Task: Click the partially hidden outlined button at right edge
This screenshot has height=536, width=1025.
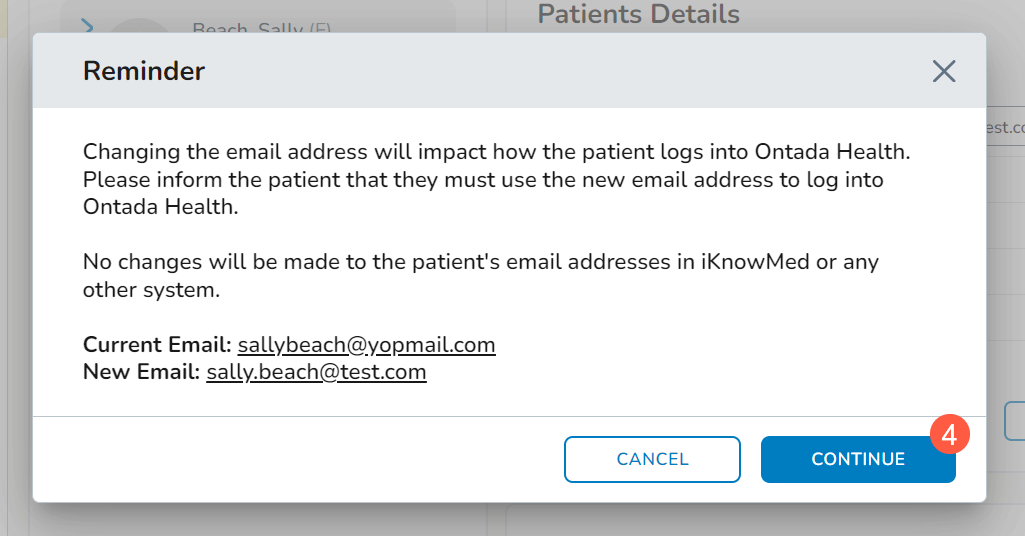Action: pyautogui.click(x=1015, y=421)
